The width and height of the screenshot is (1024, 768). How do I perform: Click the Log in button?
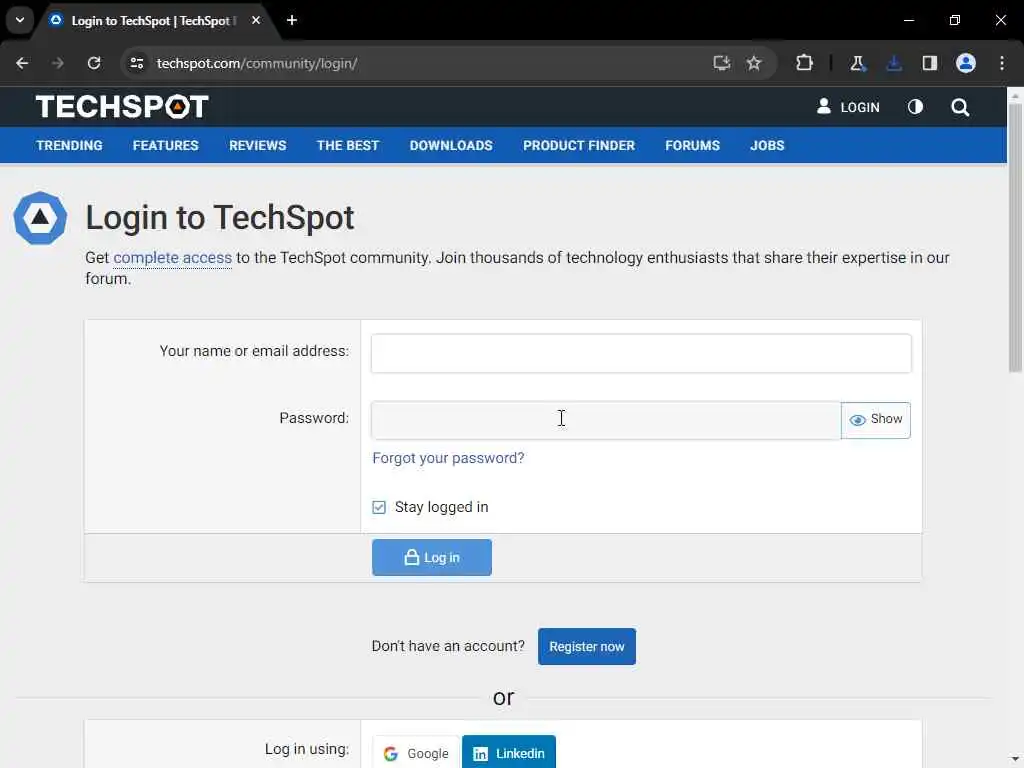tap(432, 558)
